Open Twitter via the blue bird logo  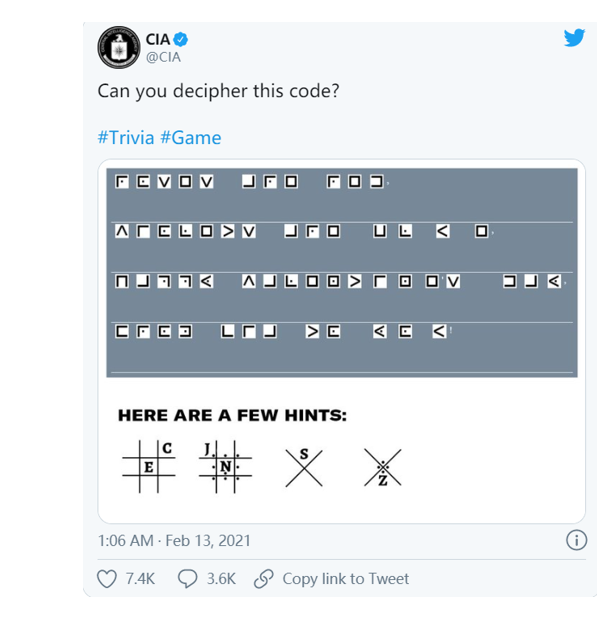574,38
